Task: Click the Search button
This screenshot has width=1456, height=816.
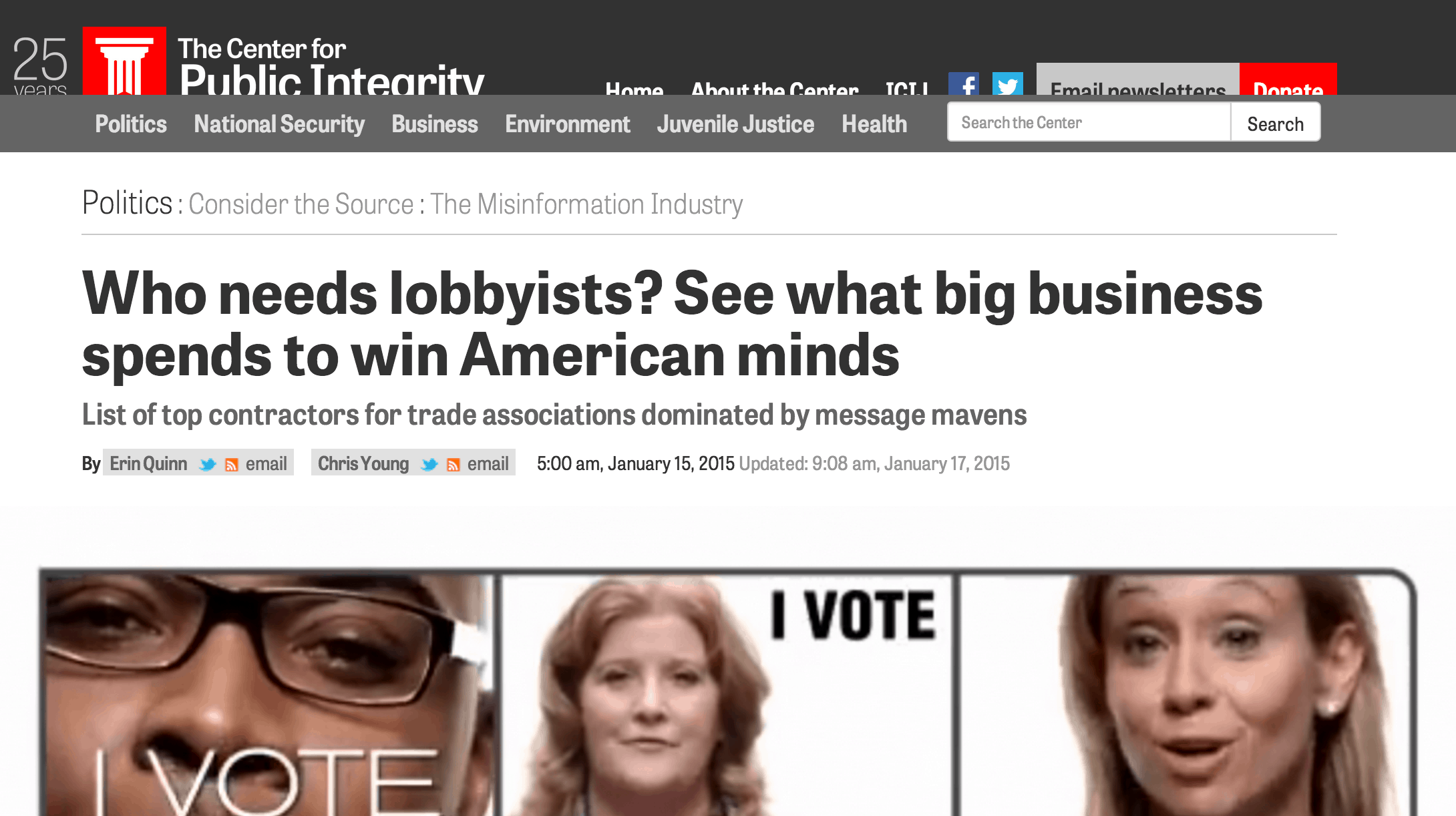Action: [1276, 124]
